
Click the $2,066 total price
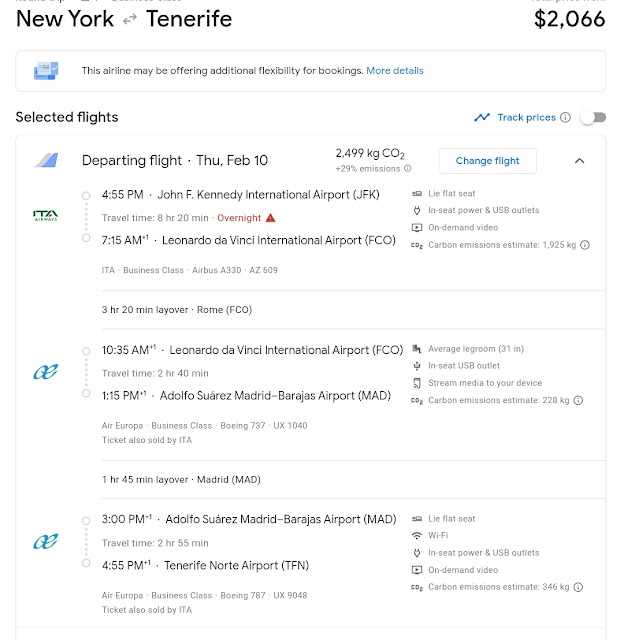569,19
